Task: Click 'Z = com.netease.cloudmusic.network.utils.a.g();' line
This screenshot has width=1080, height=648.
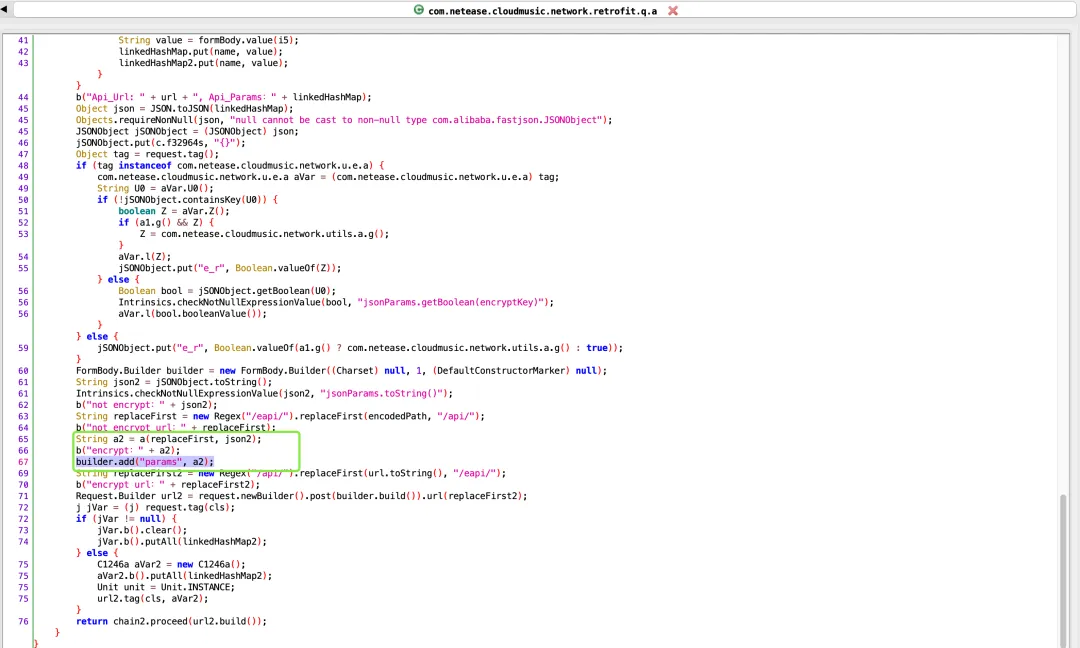Action: [264, 233]
